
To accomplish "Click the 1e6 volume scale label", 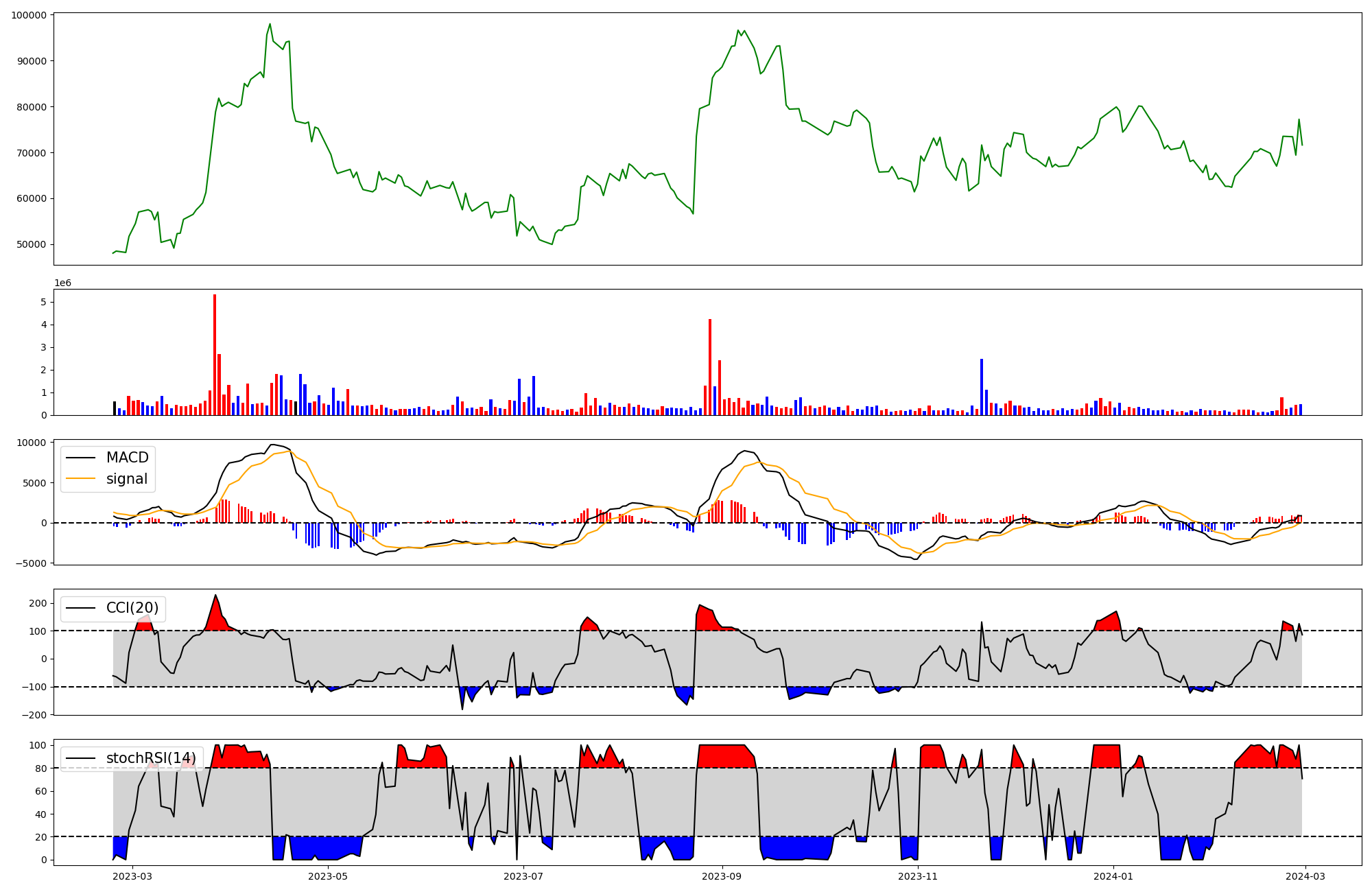I will pos(62,283).
